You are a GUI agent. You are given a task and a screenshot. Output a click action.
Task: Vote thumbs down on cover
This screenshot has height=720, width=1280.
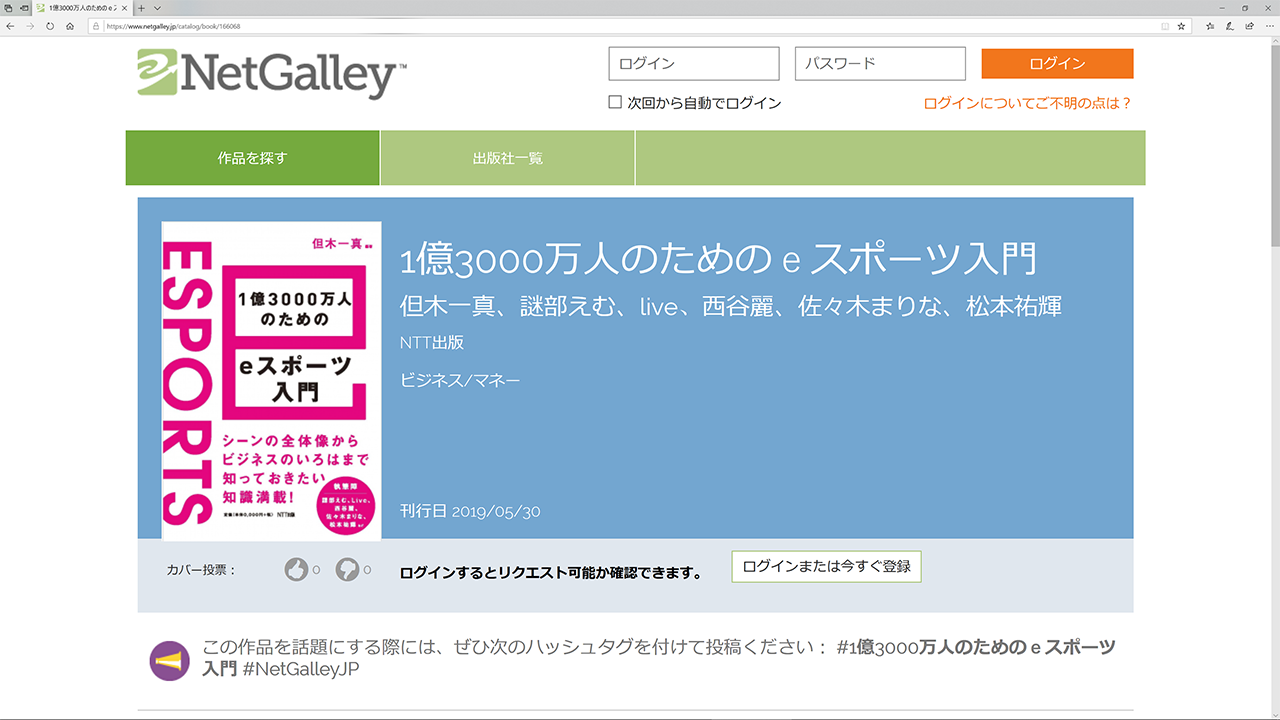[x=347, y=569]
